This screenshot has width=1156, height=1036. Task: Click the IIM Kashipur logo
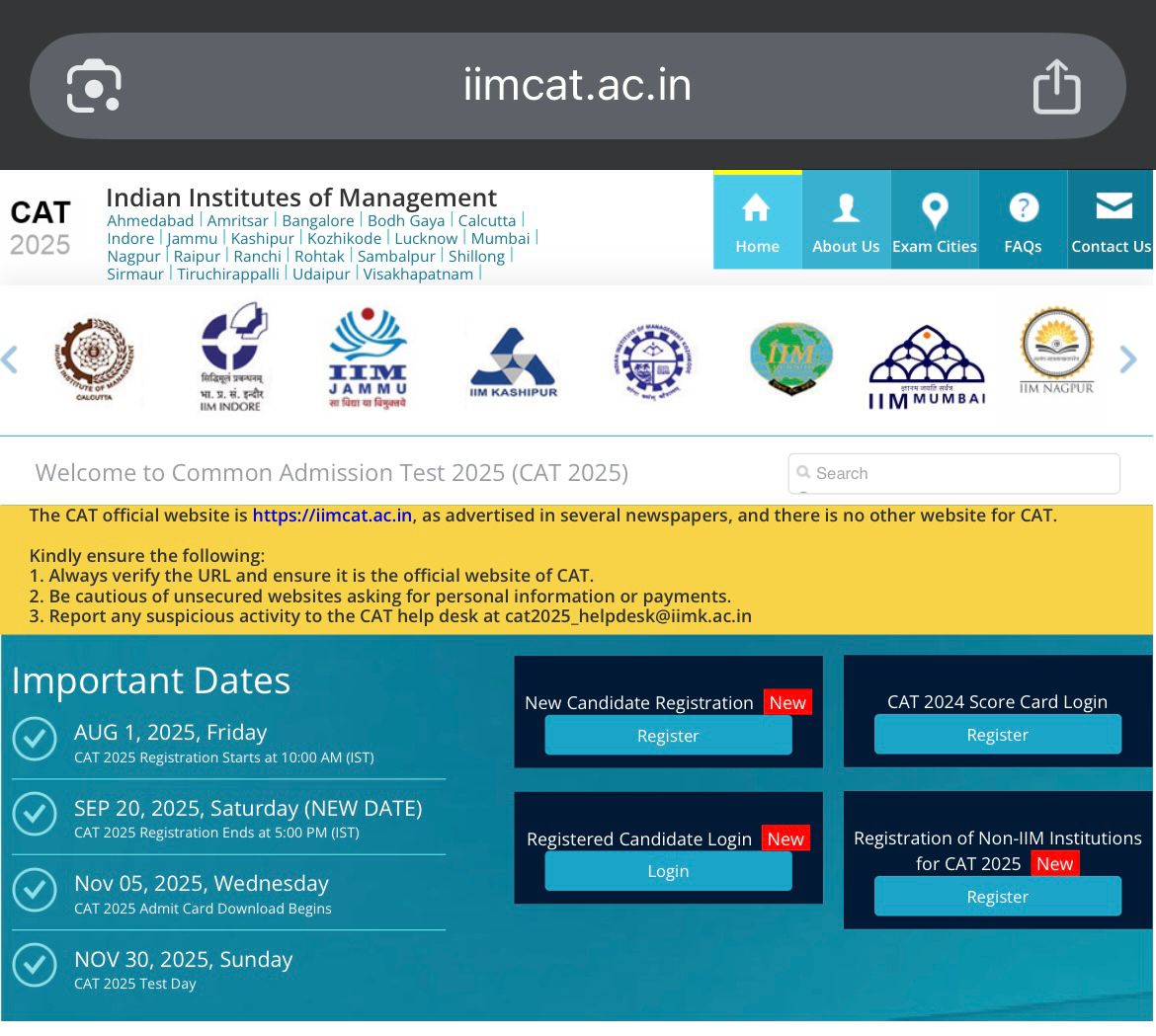(513, 363)
